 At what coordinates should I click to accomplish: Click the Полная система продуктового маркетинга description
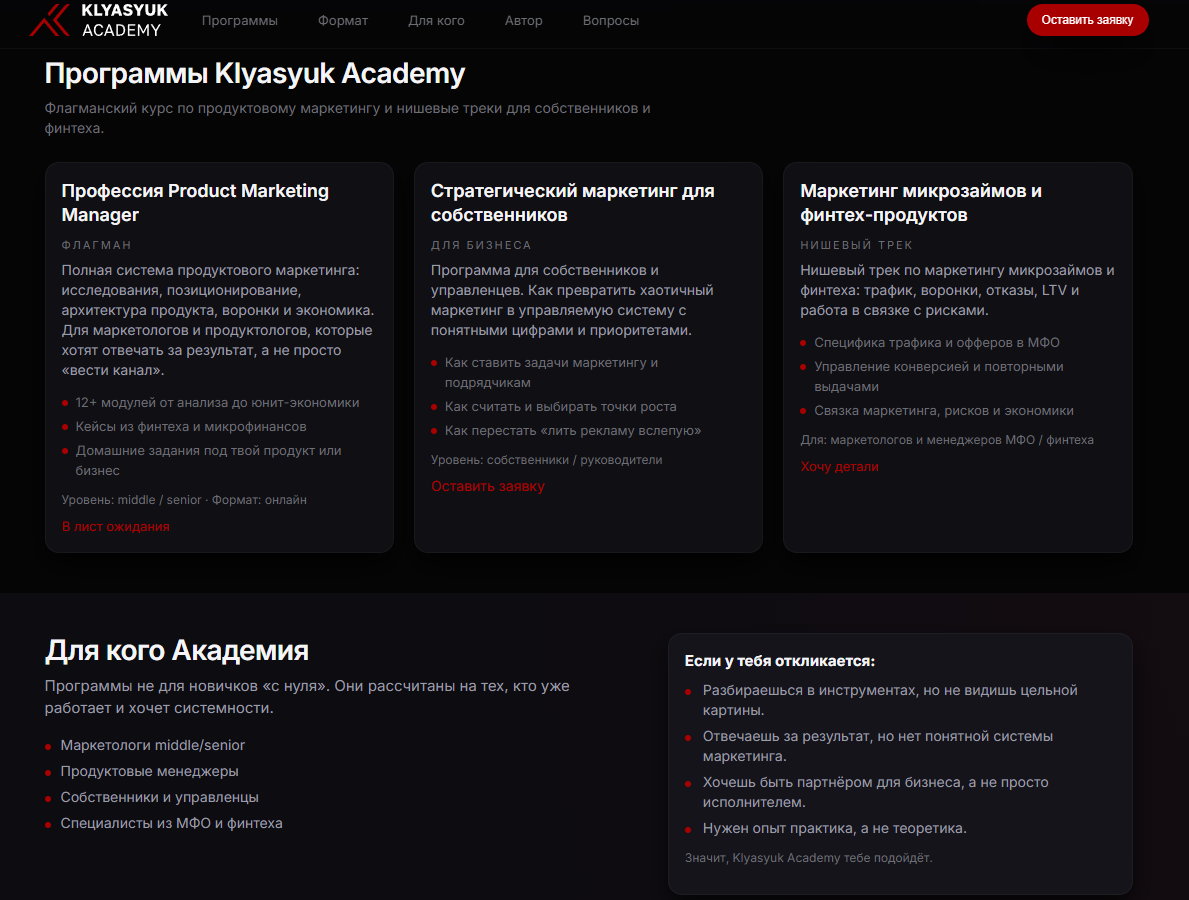pos(218,320)
